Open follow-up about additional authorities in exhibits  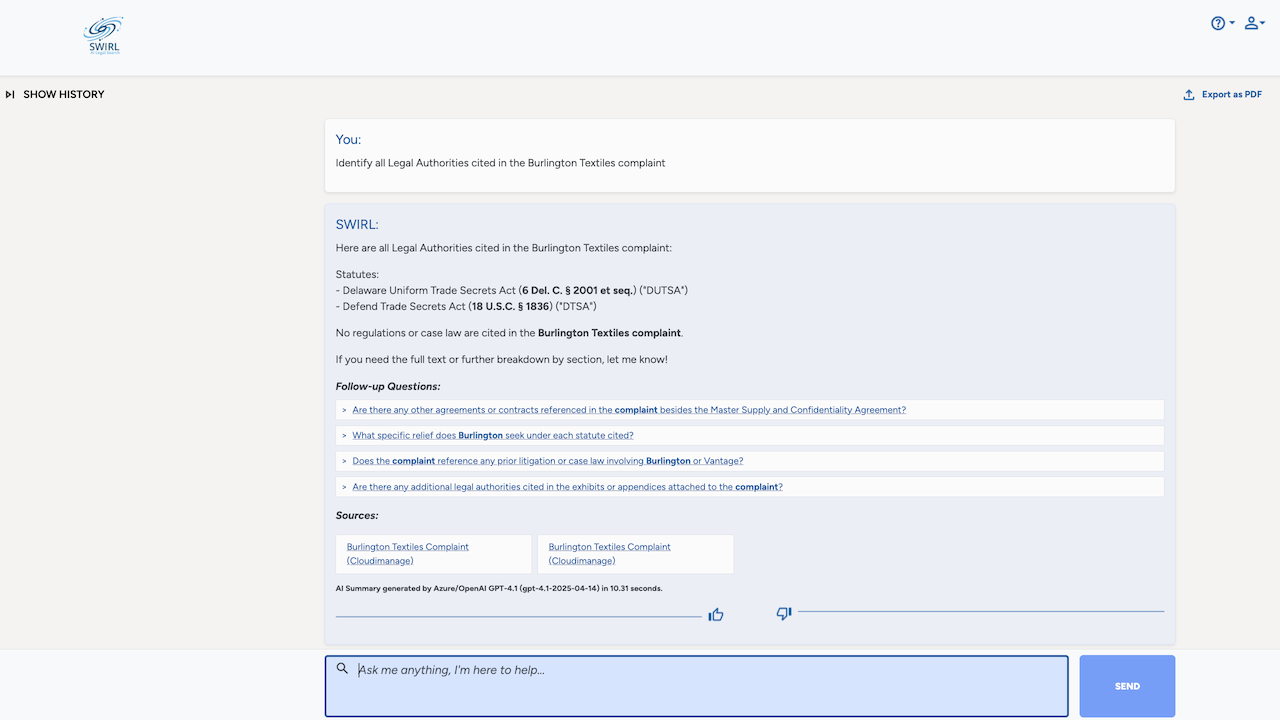point(567,487)
